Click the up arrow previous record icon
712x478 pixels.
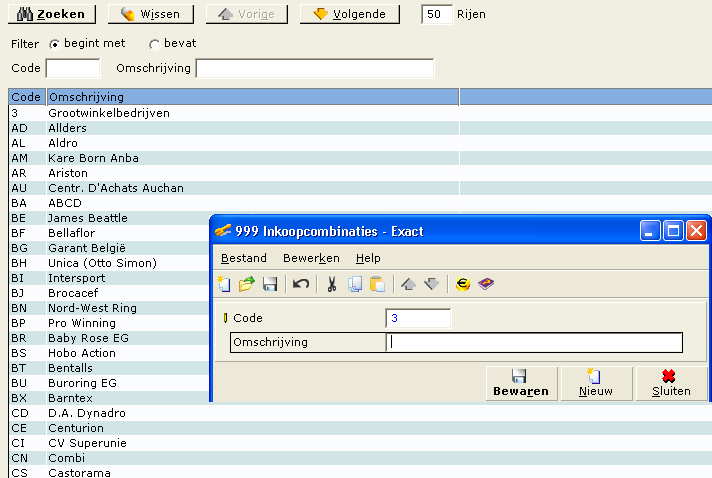coord(408,284)
